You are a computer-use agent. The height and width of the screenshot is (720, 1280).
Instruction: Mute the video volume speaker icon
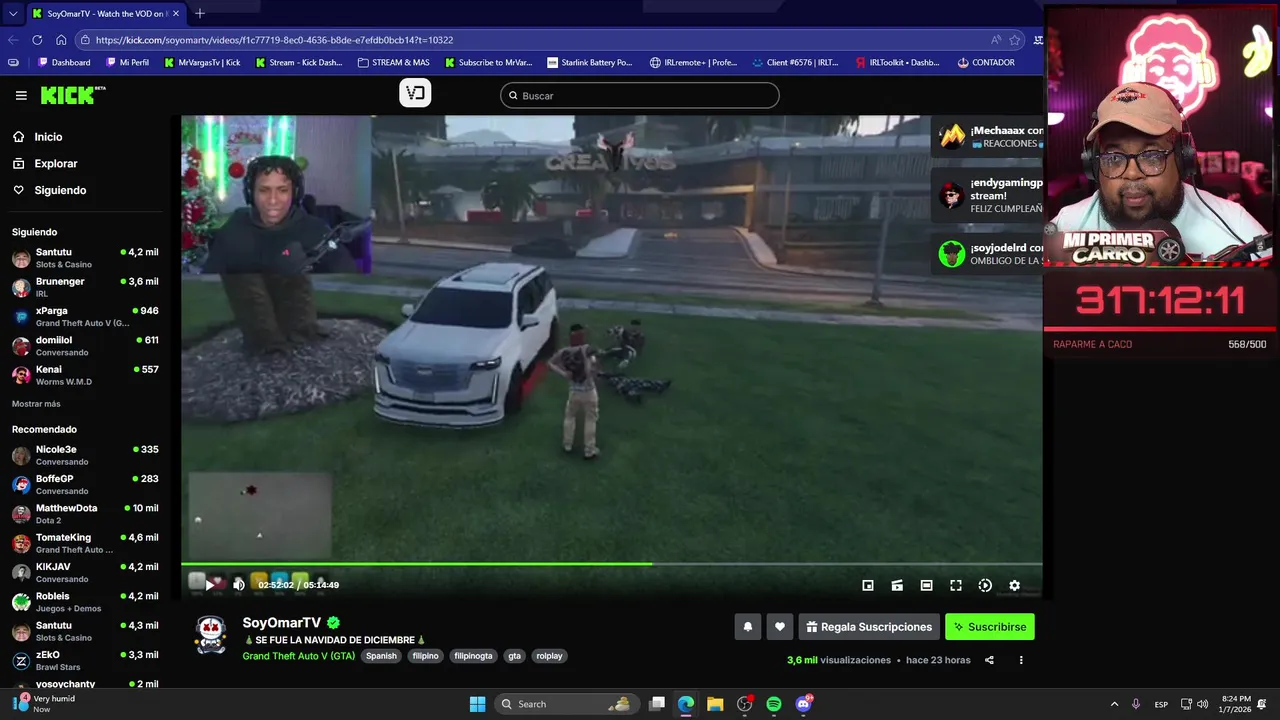238,585
